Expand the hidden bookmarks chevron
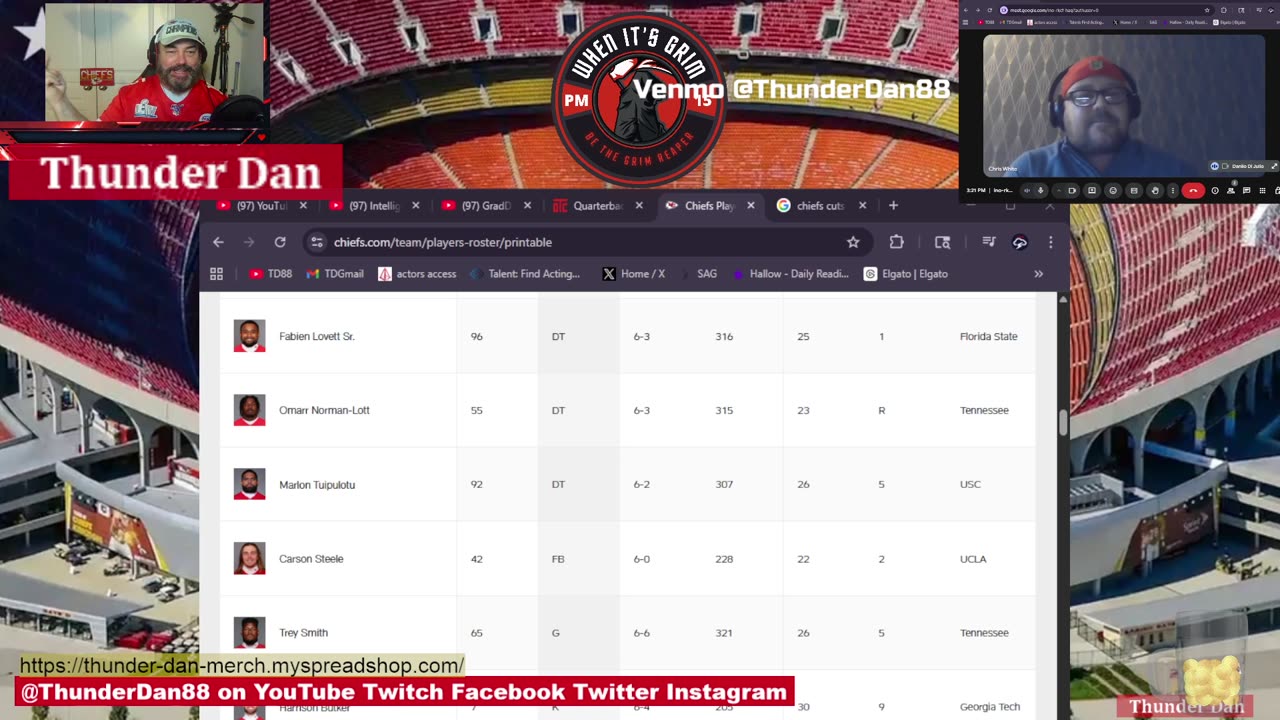Screen dimensions: 1280x720 pyautogui.click(x=1038, y=274)
